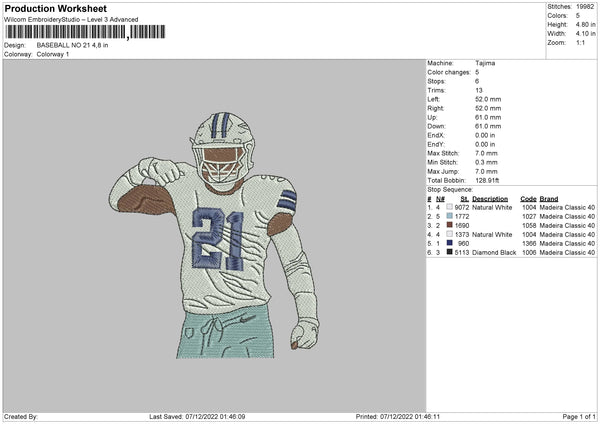Click the width value '4.10 in'
This screenshot has height=424, width=600.
(585, 34)
